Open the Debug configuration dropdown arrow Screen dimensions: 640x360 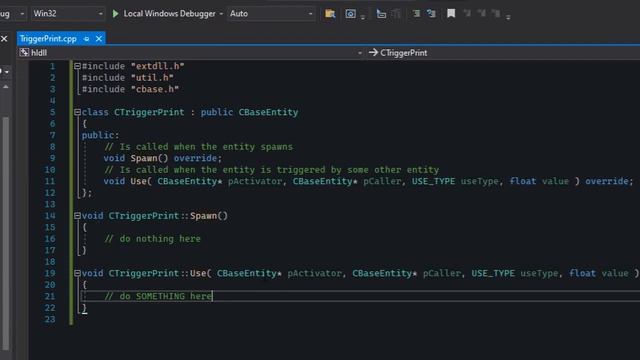coord(22,14)
